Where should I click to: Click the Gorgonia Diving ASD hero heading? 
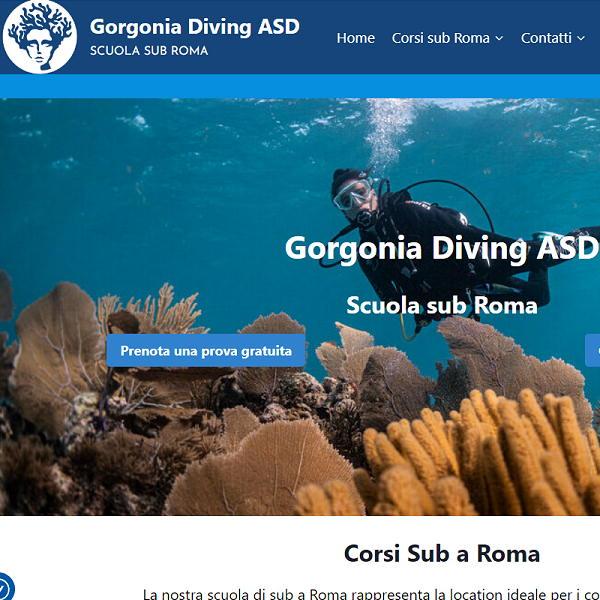pyautogui.click(x=442, y=248)
